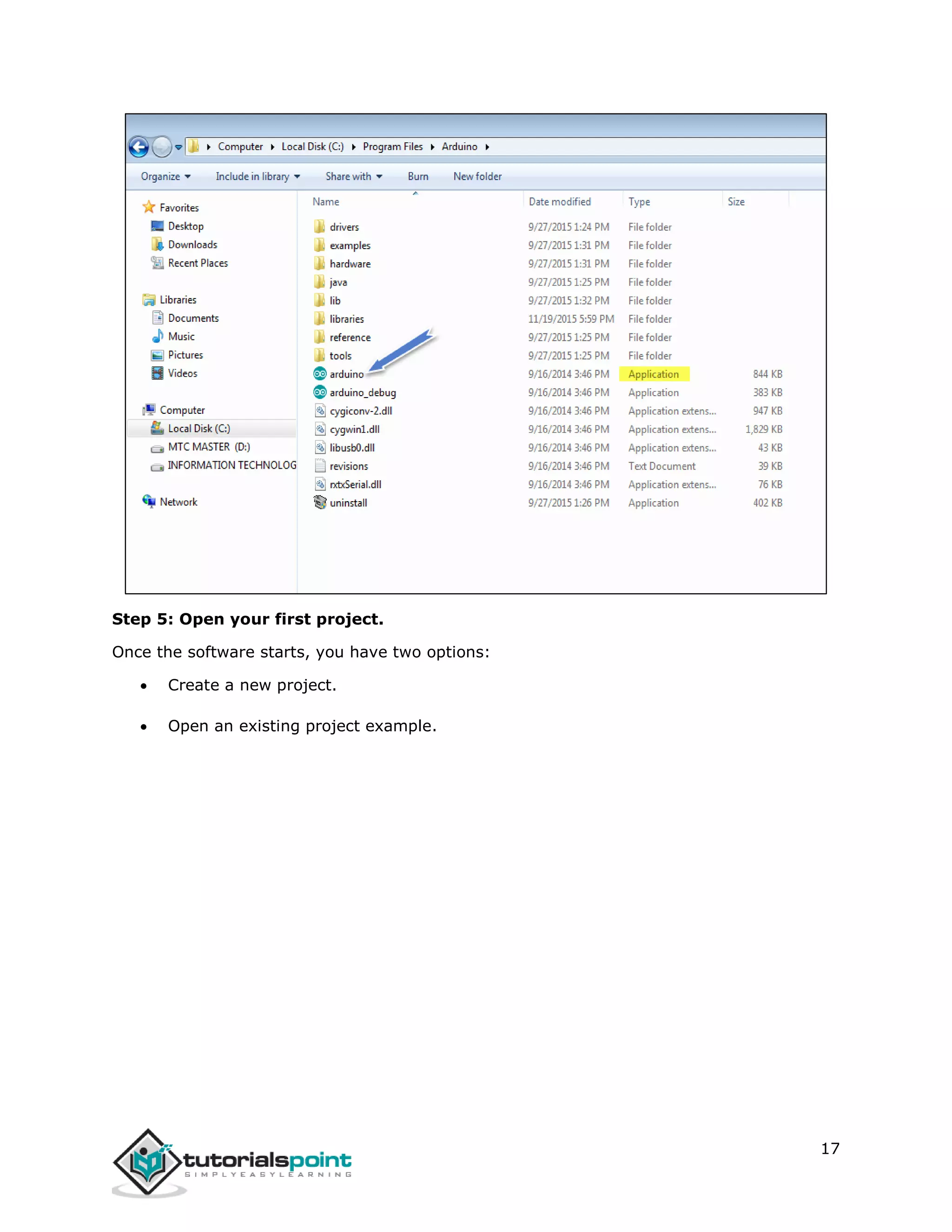The height and width of the screenshot is (1232, 952).
Task: Click the blue Back navigation arrow
Action: (x=139, y=147)
